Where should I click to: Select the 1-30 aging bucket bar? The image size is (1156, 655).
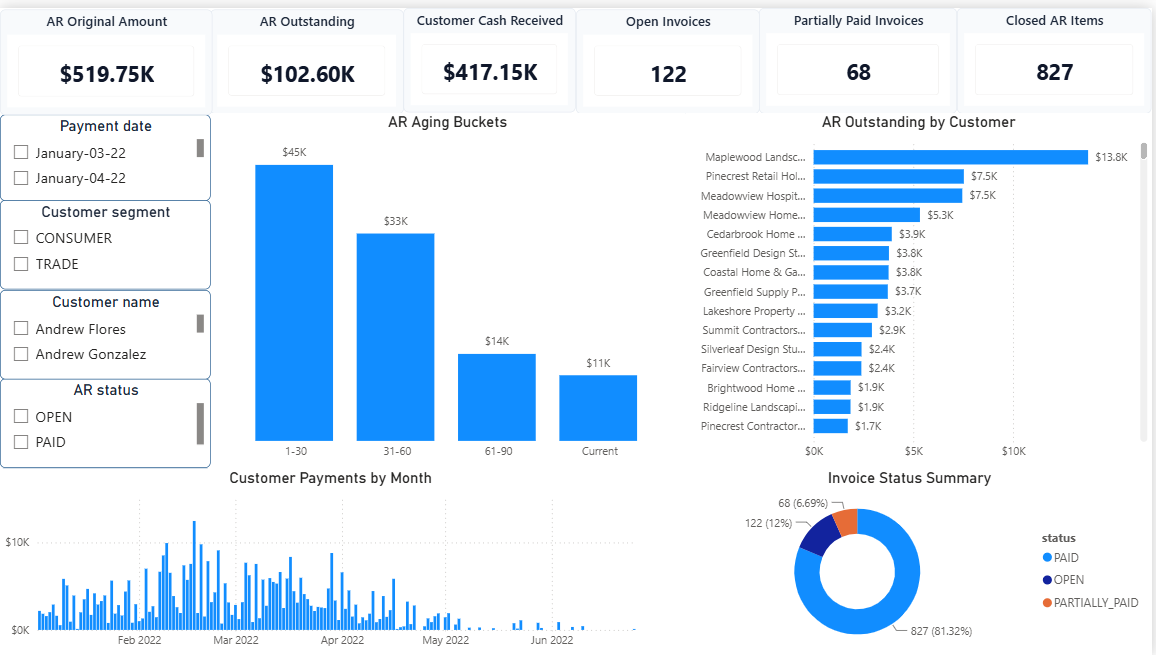[294, 302]
